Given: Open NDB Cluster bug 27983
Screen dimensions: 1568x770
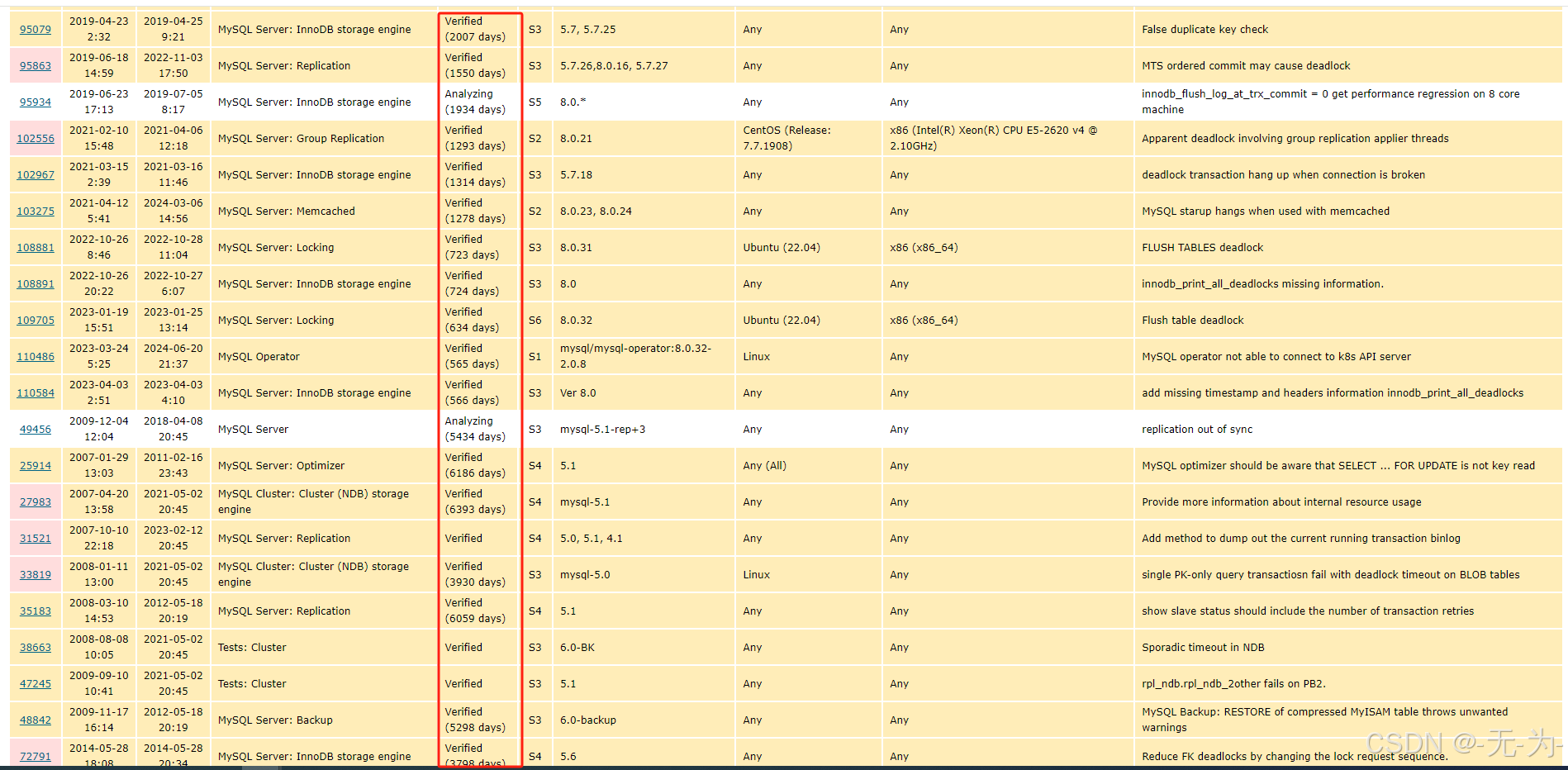Looking at the screenshot, I should pyautogui.click(x=36, y=501).
